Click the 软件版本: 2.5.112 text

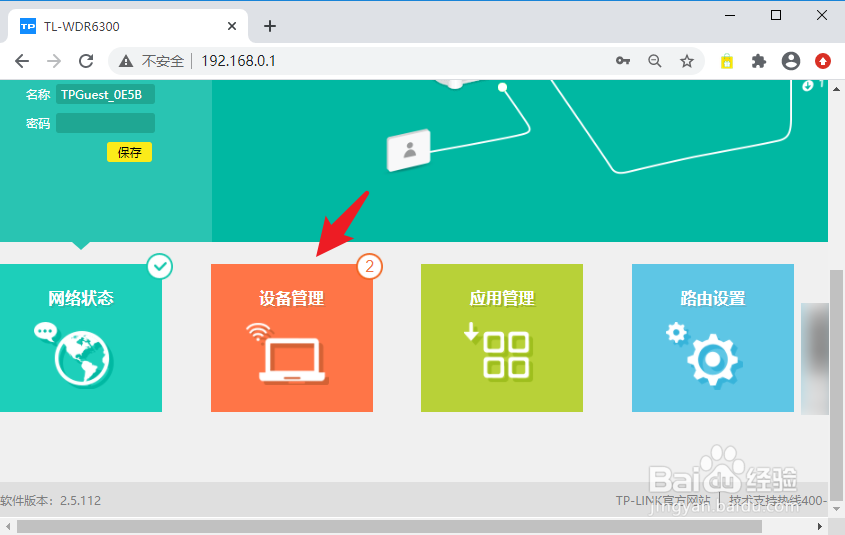coord(51,501)
